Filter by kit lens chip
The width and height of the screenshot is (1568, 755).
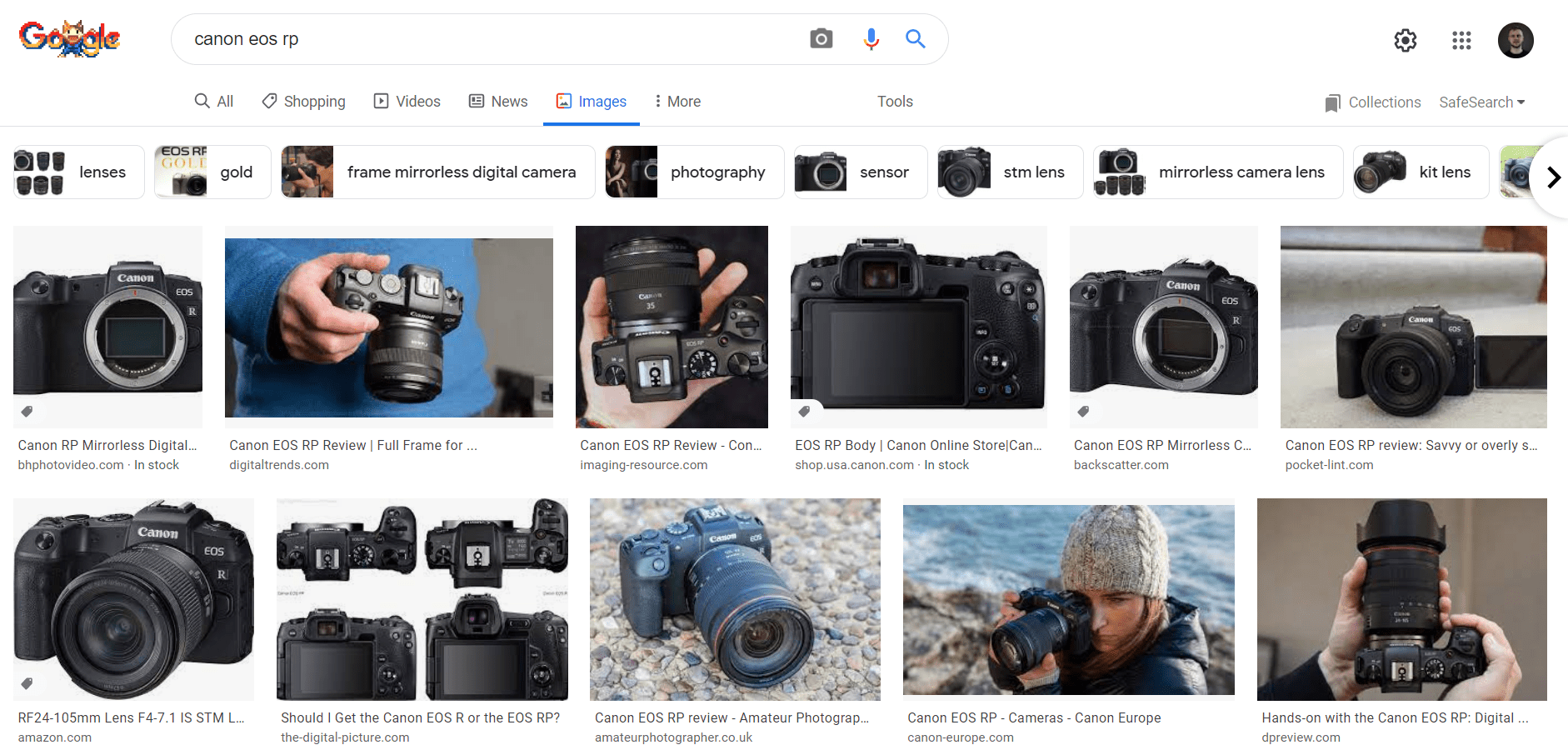click(x=1421, y=172)
